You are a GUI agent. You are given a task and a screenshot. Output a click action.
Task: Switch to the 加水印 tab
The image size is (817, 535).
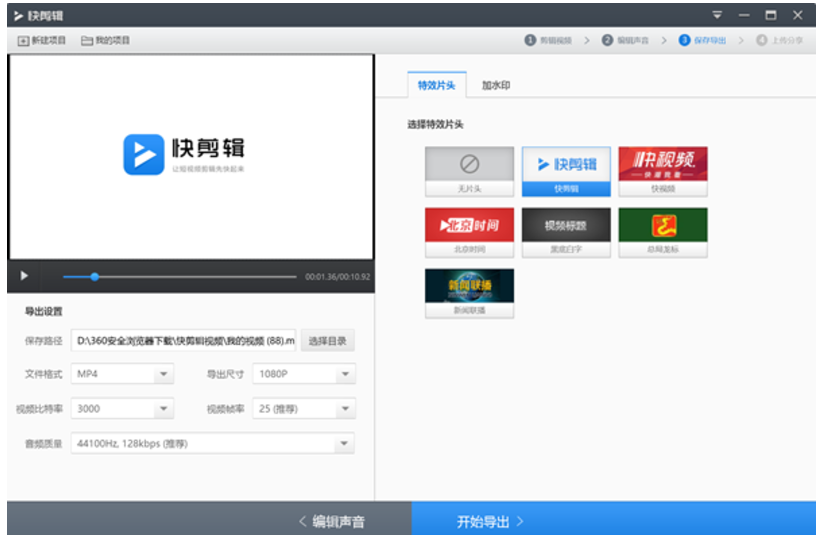click(496, 85)
